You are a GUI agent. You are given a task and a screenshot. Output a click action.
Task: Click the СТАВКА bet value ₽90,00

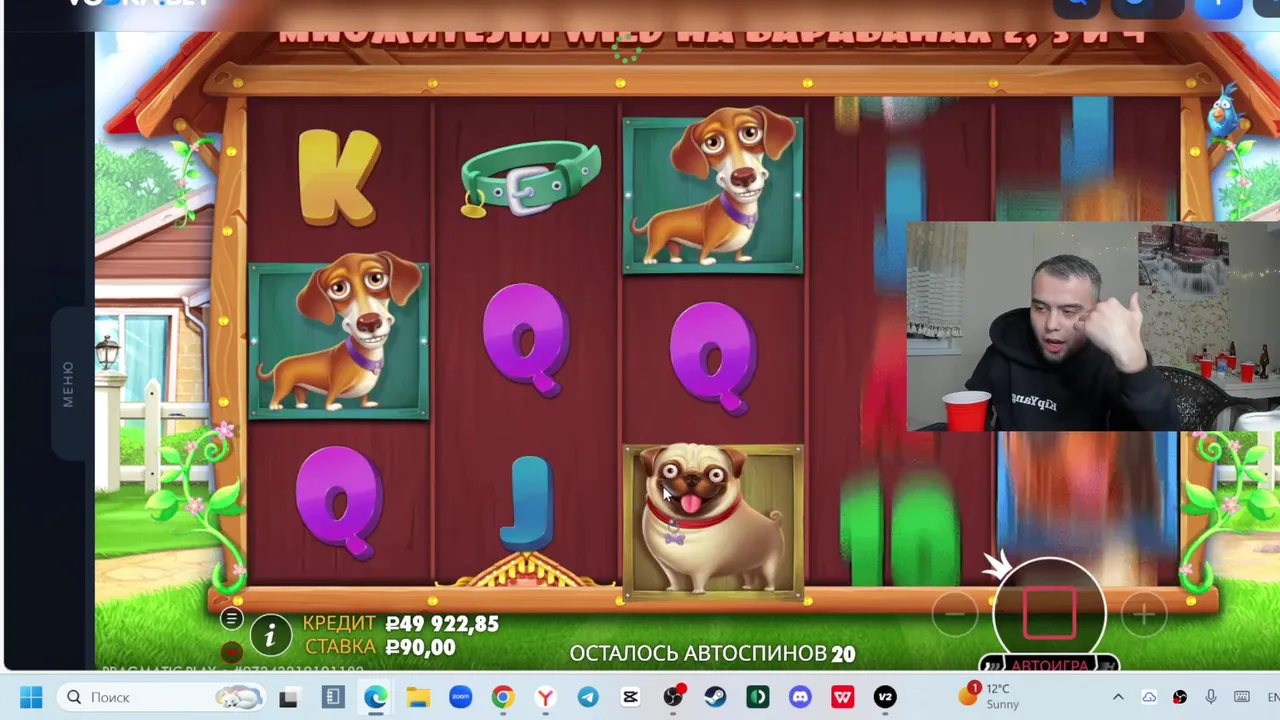[420, 647]
